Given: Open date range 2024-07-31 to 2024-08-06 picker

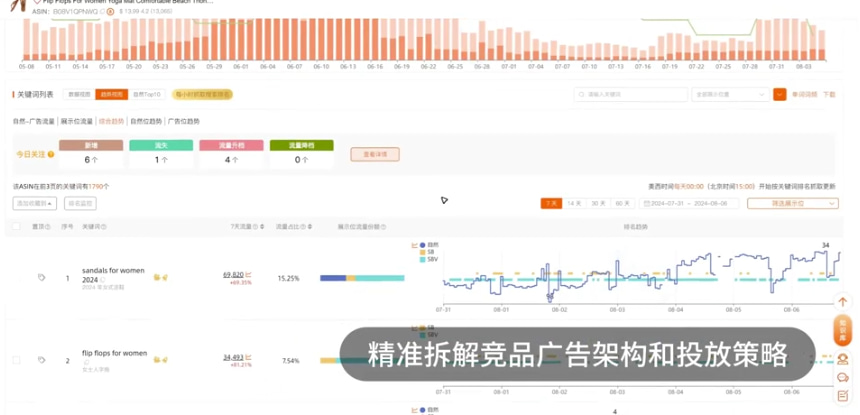Looking at the screenshot, I should tap(691, 203).
